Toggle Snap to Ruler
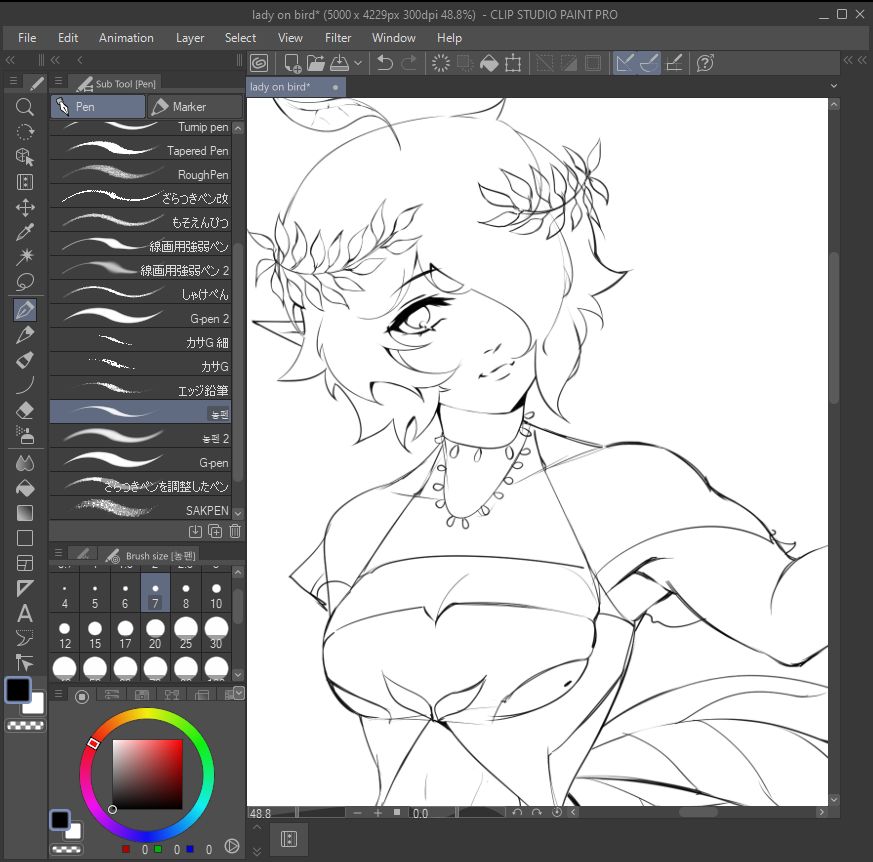The width and height of the screenshot is (873, 862). tap(625, 63)
